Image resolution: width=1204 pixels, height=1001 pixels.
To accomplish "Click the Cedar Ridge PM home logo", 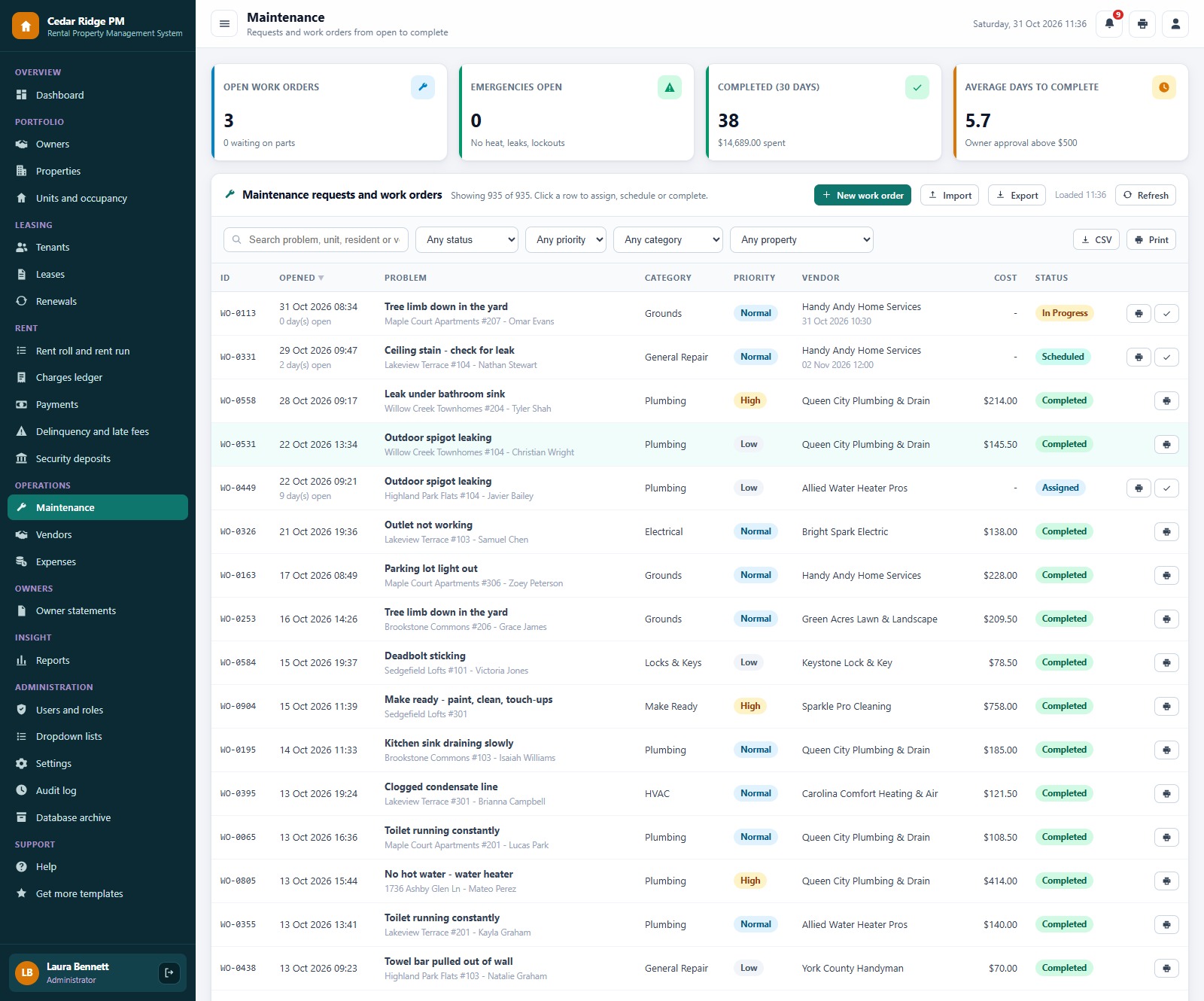I will [x=26, y=26].
